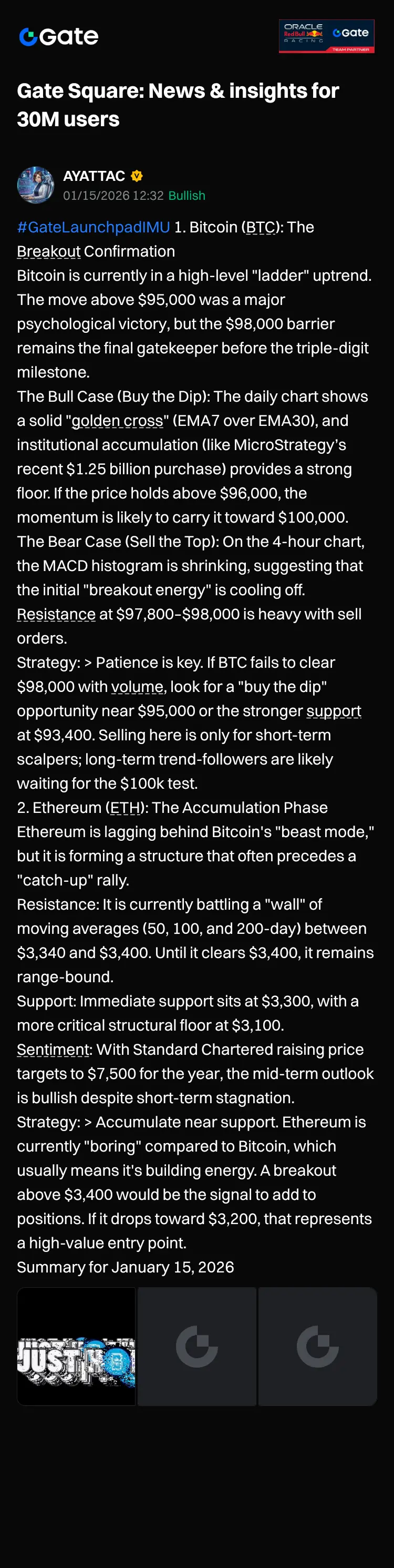The image size is (394, 1568).
Task: Open the Oracle Red Bull Racing partner banner
Action: pos(327,36)
